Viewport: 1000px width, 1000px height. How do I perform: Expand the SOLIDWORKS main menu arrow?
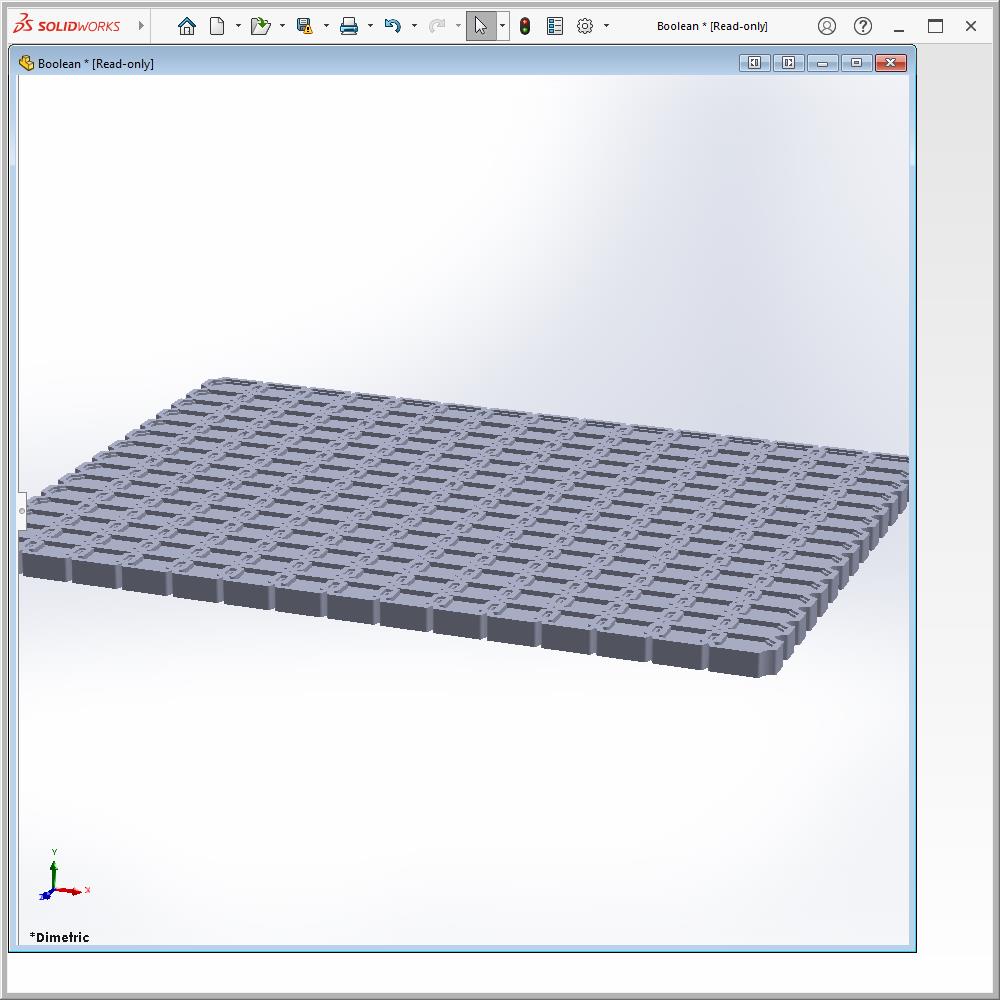[x=141, y=26]
